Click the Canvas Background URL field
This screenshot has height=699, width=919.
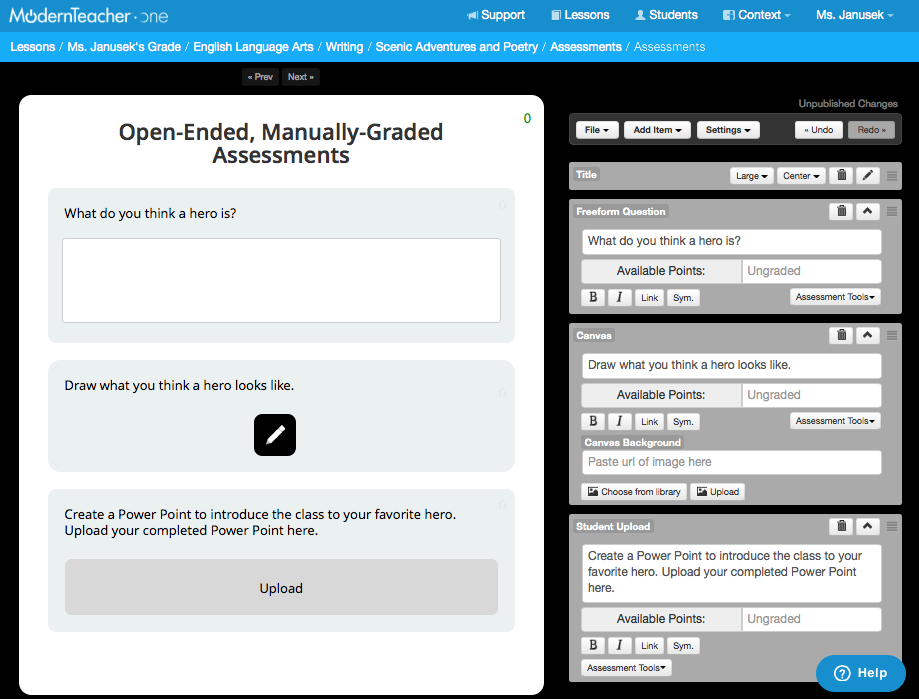pos(731,462)
